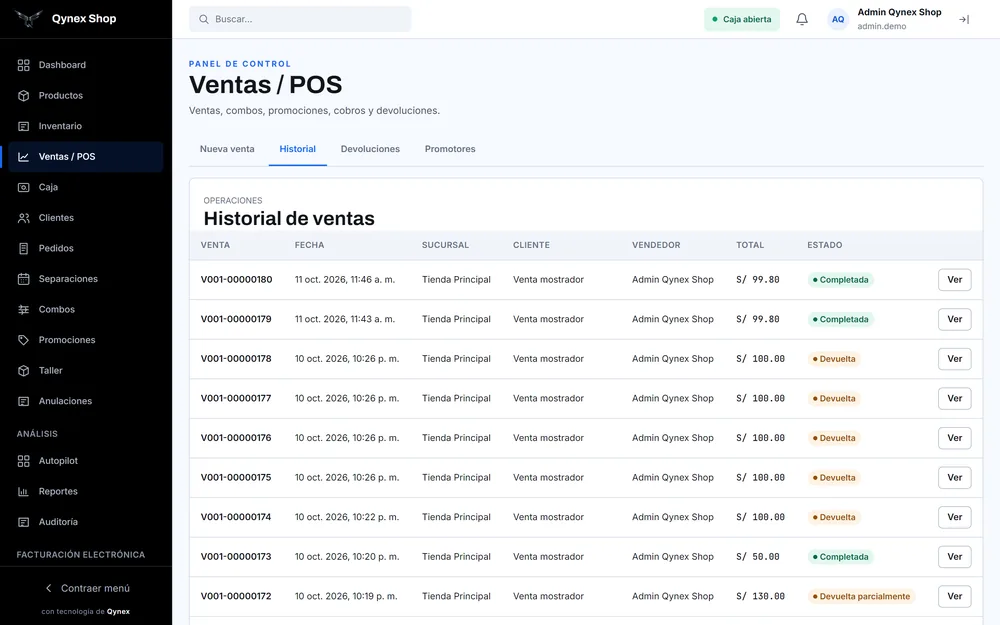This screenshot has width=1000, height=625.
Task: Click Ver for sale V001-00000176
Action: point(954,438)
